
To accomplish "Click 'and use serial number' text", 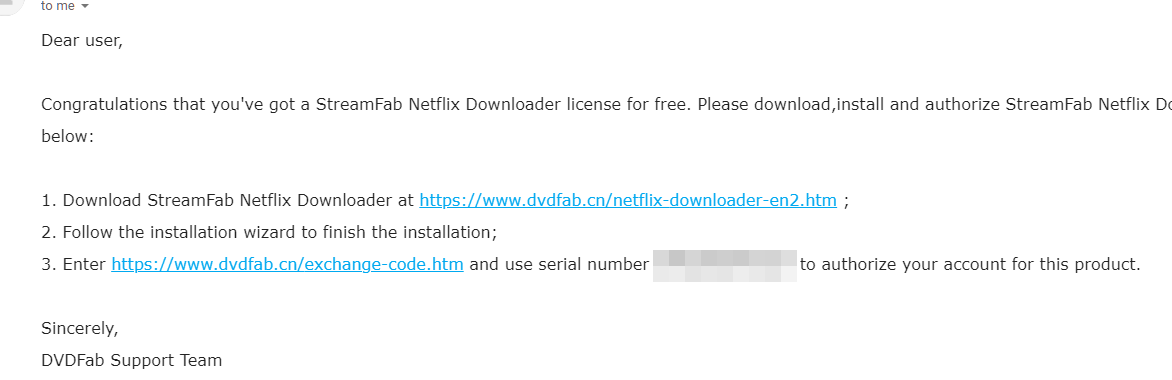I will pos(559,265).
